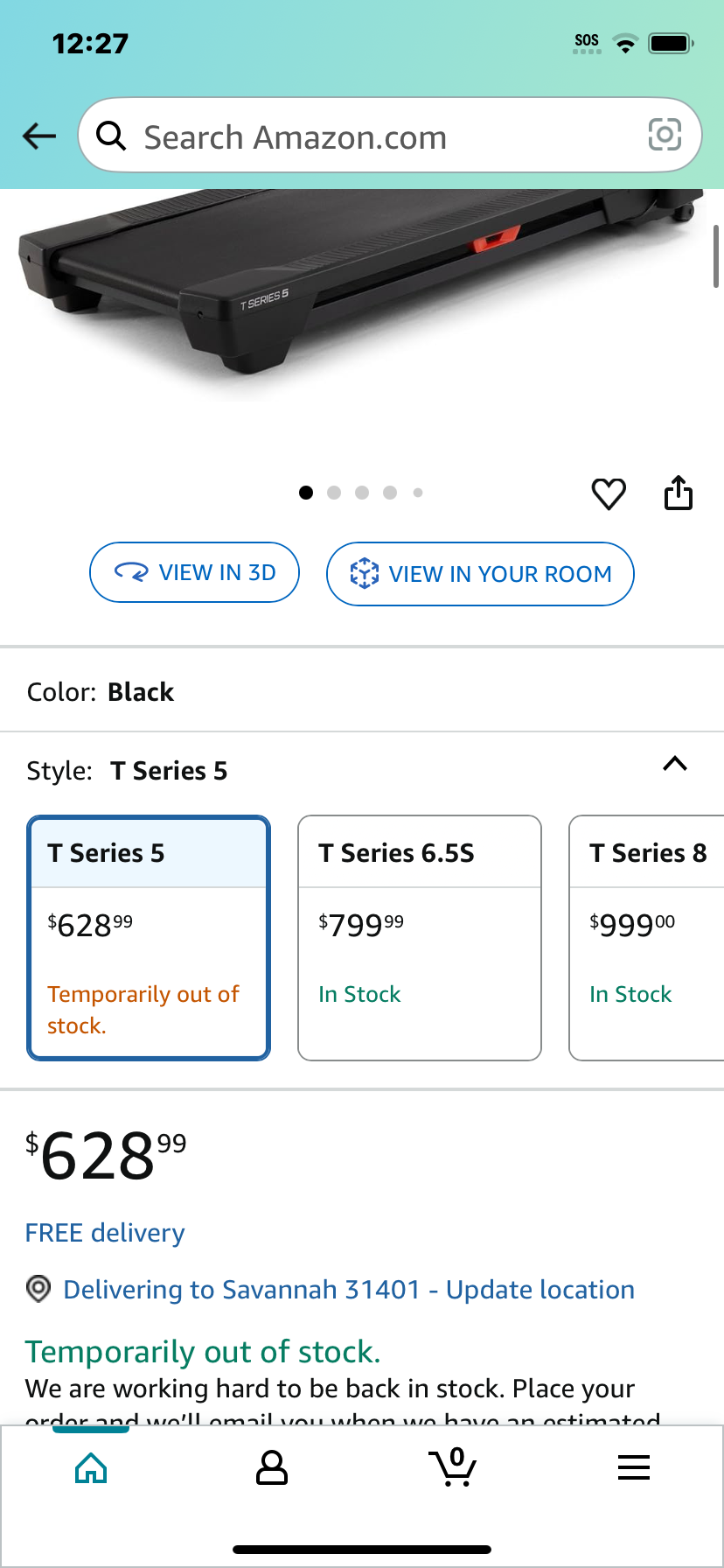Screen dimensions: 724x1568
Task: Update delivery location Savannah 31401
Action: click(x=349, y=1290)
